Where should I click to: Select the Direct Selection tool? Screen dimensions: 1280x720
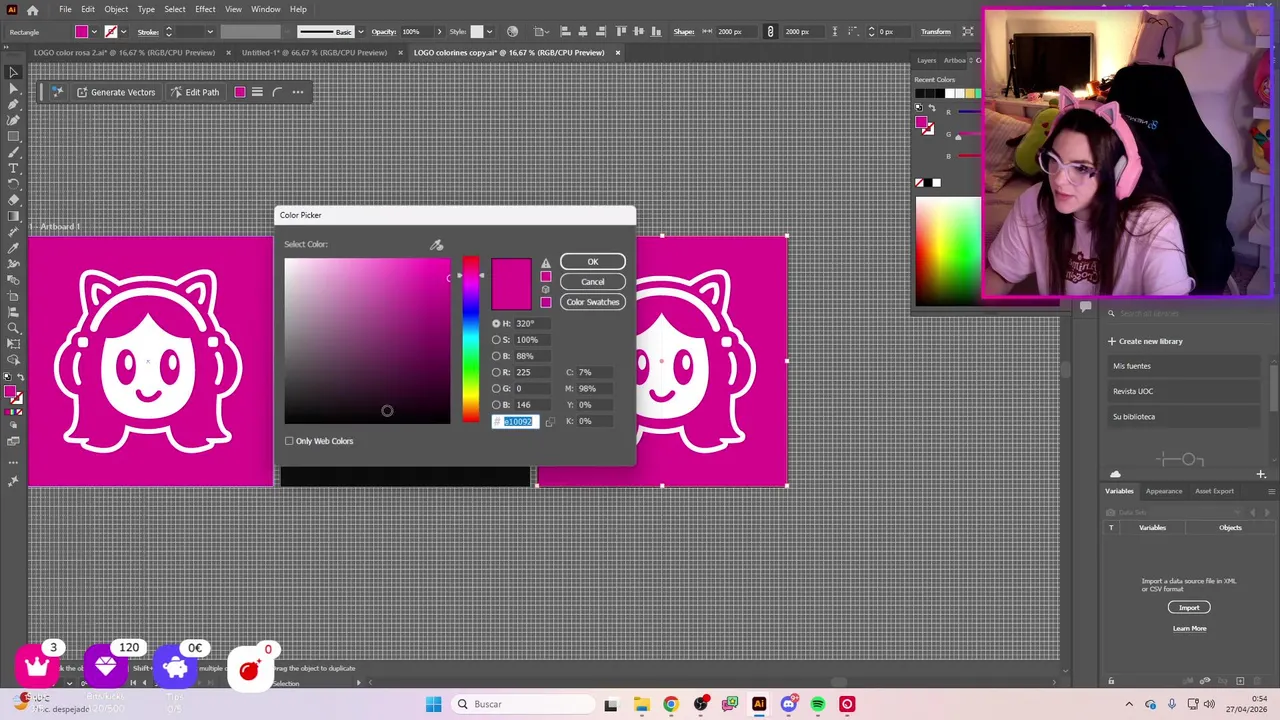[13, 89]
